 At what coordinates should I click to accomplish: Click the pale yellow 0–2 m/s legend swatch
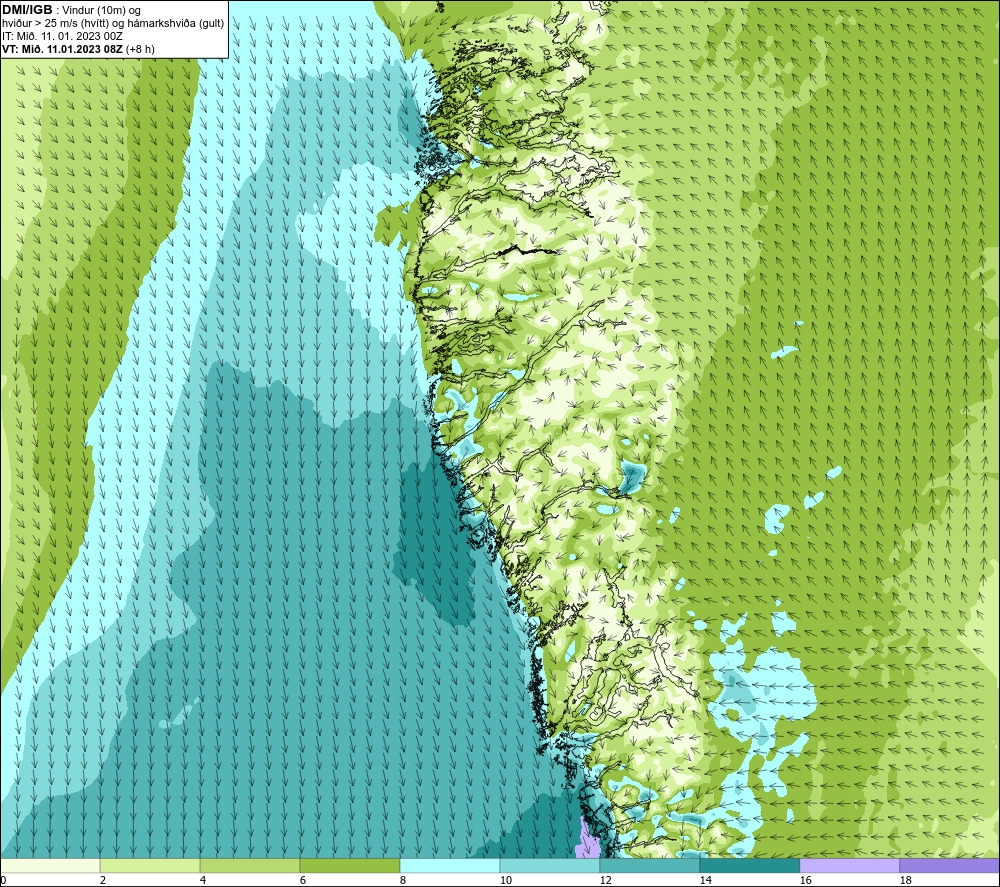(50, 865)
